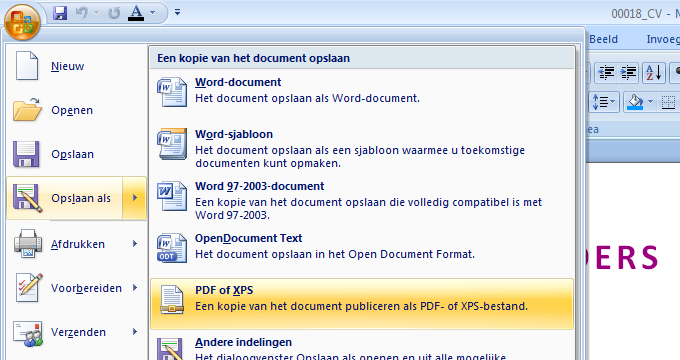Open the line spacing dropdown arrow
This screenshot has width=680, height=360.
(x=613, y=102)
